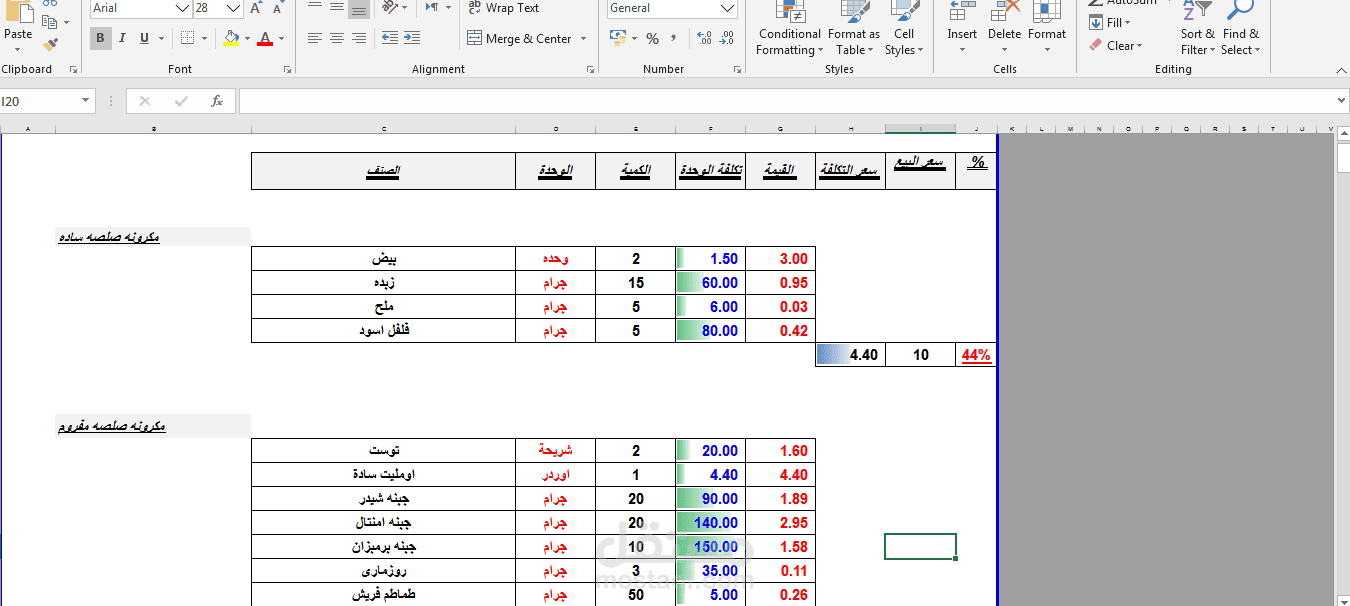Center text horizontally
1350x606 pixels.
point(337,39)
